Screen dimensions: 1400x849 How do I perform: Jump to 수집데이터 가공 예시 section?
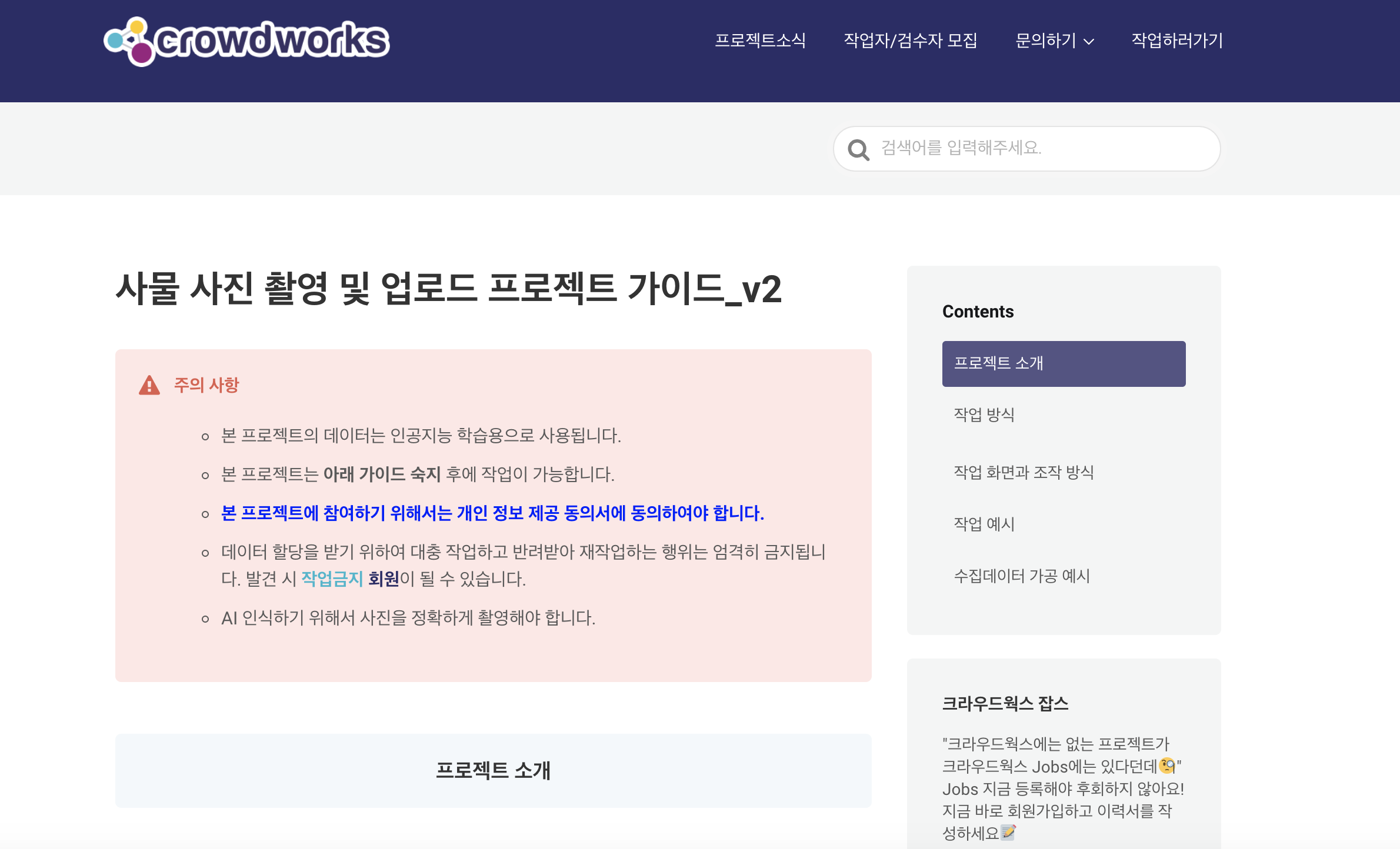point(1022,576)
